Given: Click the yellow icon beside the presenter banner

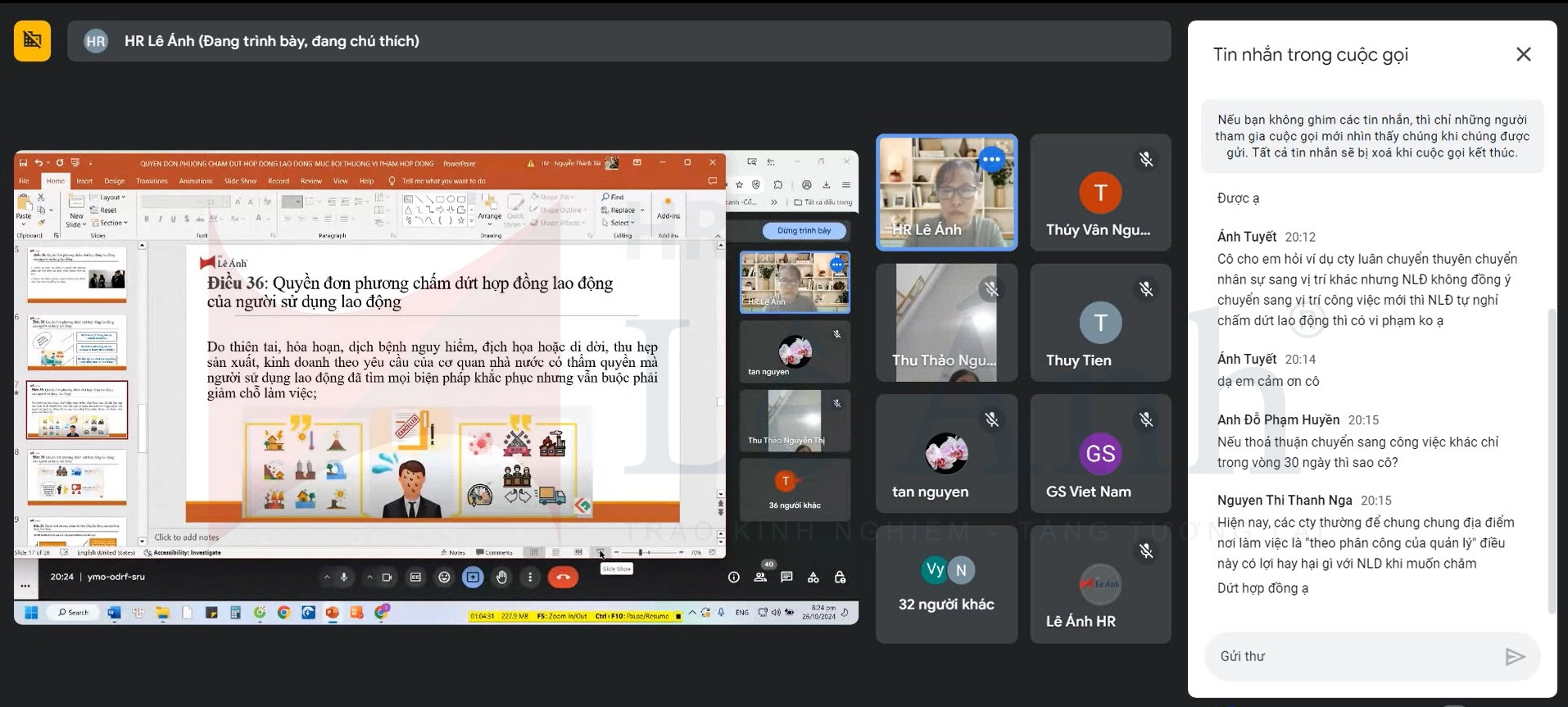Looking at the screenshot, I should coord(32,41).
